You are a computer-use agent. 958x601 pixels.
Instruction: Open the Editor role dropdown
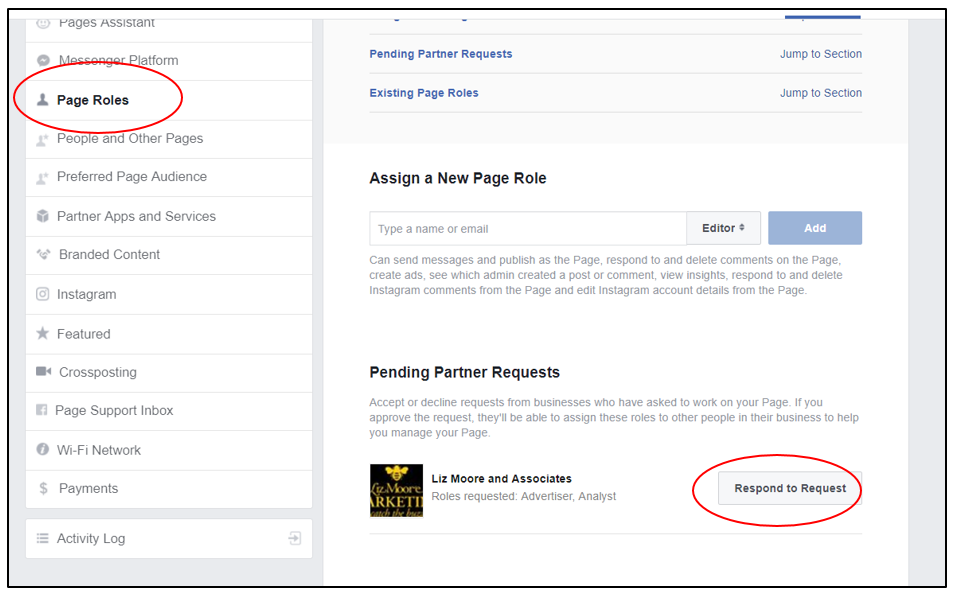pos(723,228)
